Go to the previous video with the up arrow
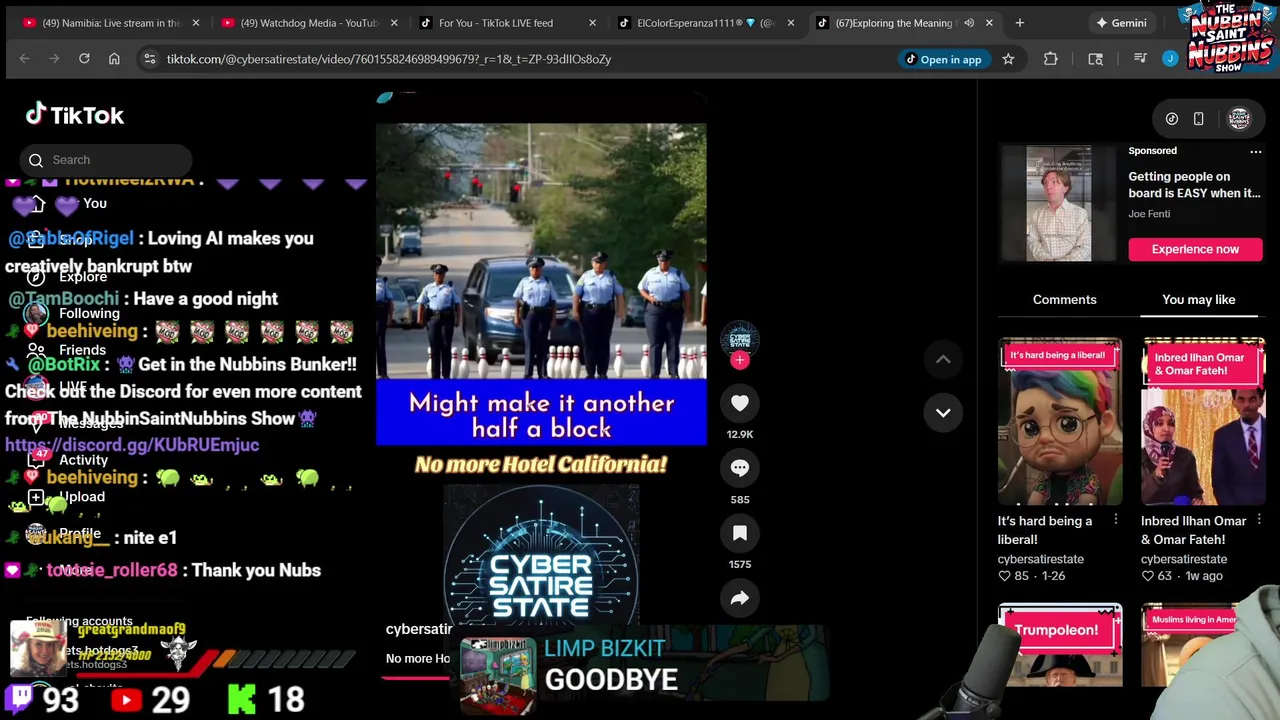Screen dimensions: 1280x720 (x=943, y=360)
